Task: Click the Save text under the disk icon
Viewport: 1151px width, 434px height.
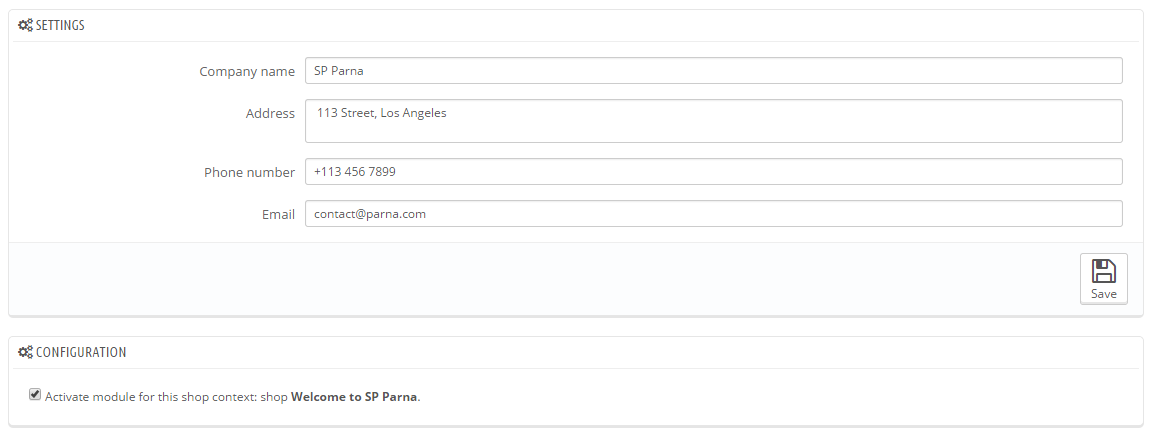Action: pyautogui.click(x=1103, y=294)
